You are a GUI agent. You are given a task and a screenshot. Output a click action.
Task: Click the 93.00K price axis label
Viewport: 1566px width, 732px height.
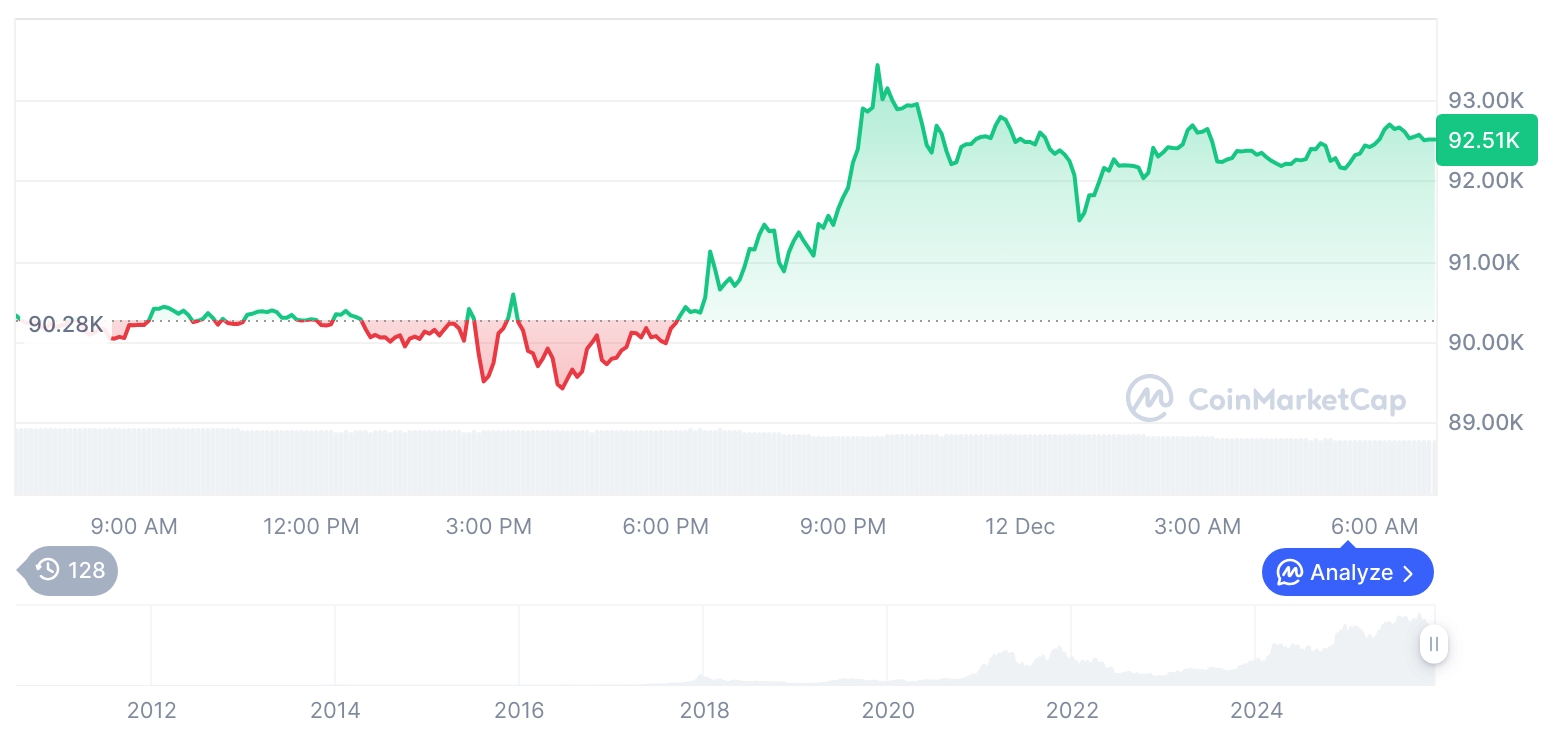1485,101
